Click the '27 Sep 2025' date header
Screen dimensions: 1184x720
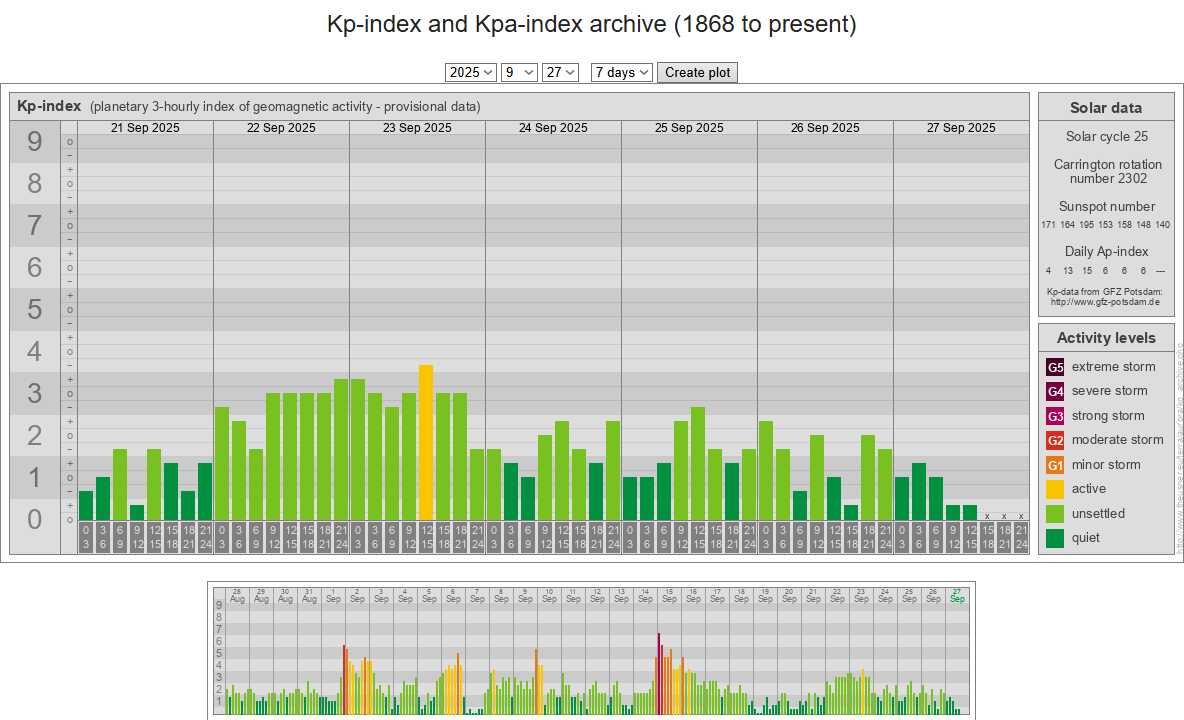tap(961, 128)
